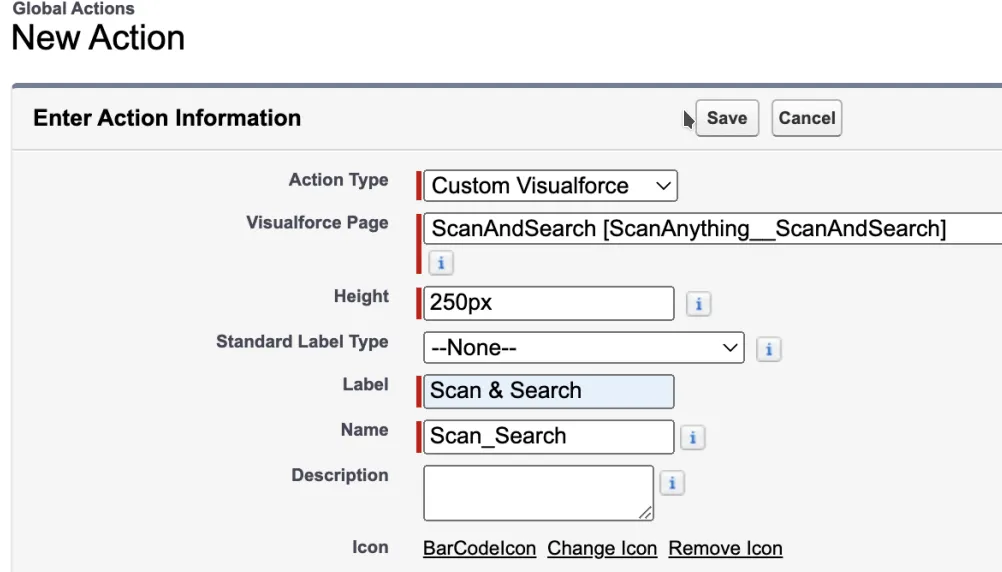Click the Standard Label Type field label
Image resolution: width=1002 pixels, height=572 pixels.
point(302,342)
